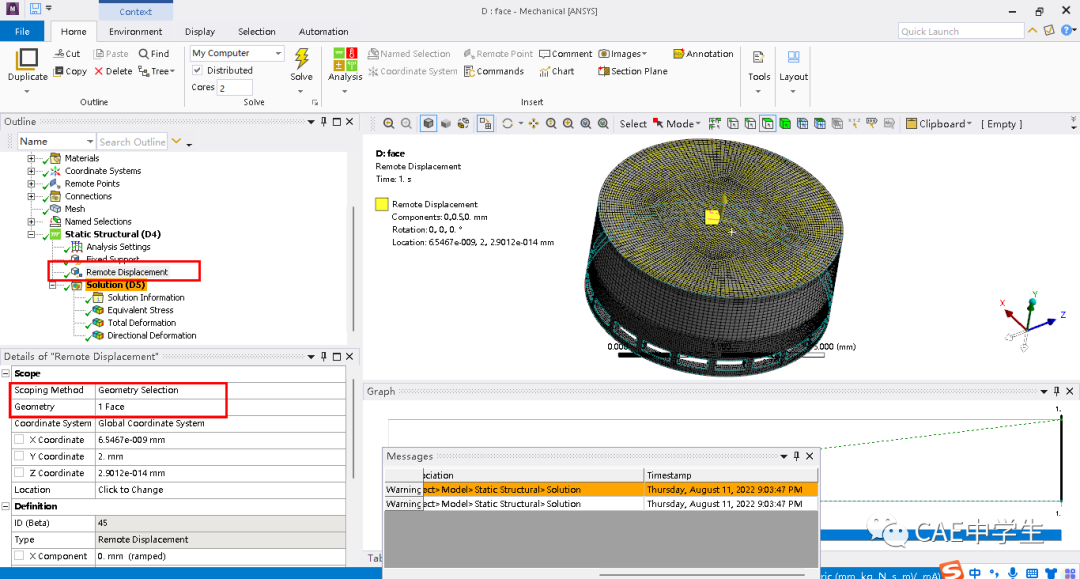Click the shaded exterior with edges cube icon
1080x579 pixels.
pyautogui.click(x=428, y=124)
